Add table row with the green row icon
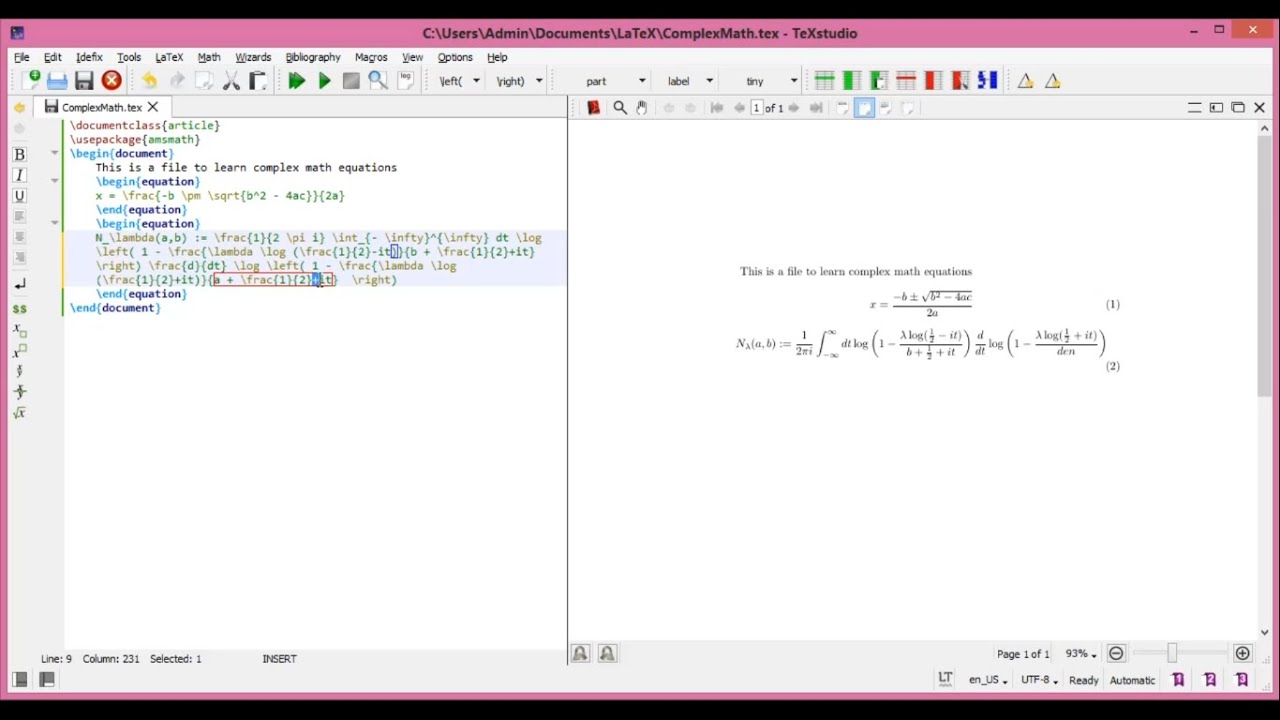 (825, 81)
